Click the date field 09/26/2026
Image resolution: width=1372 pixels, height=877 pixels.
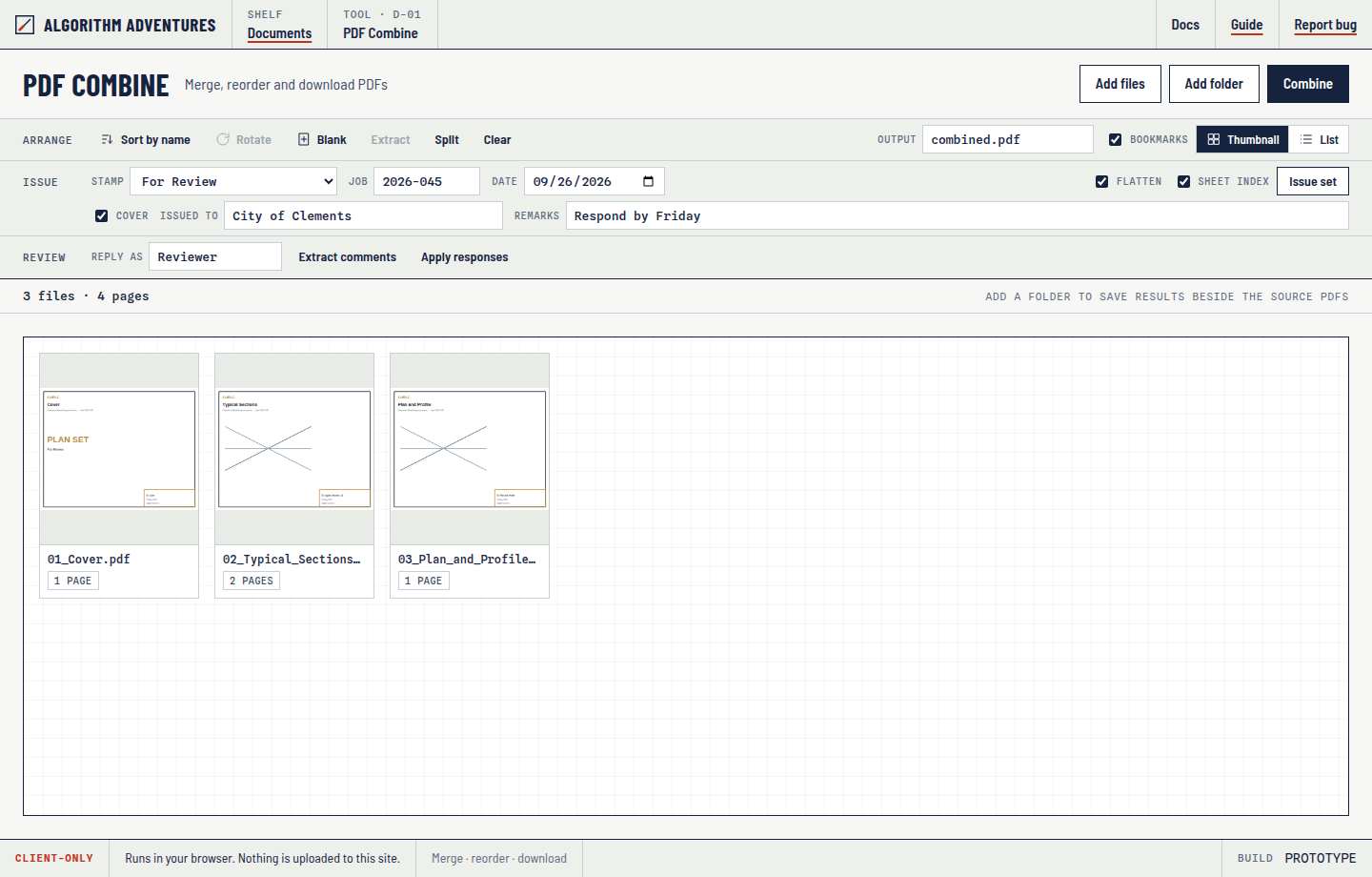coord(595,181)
